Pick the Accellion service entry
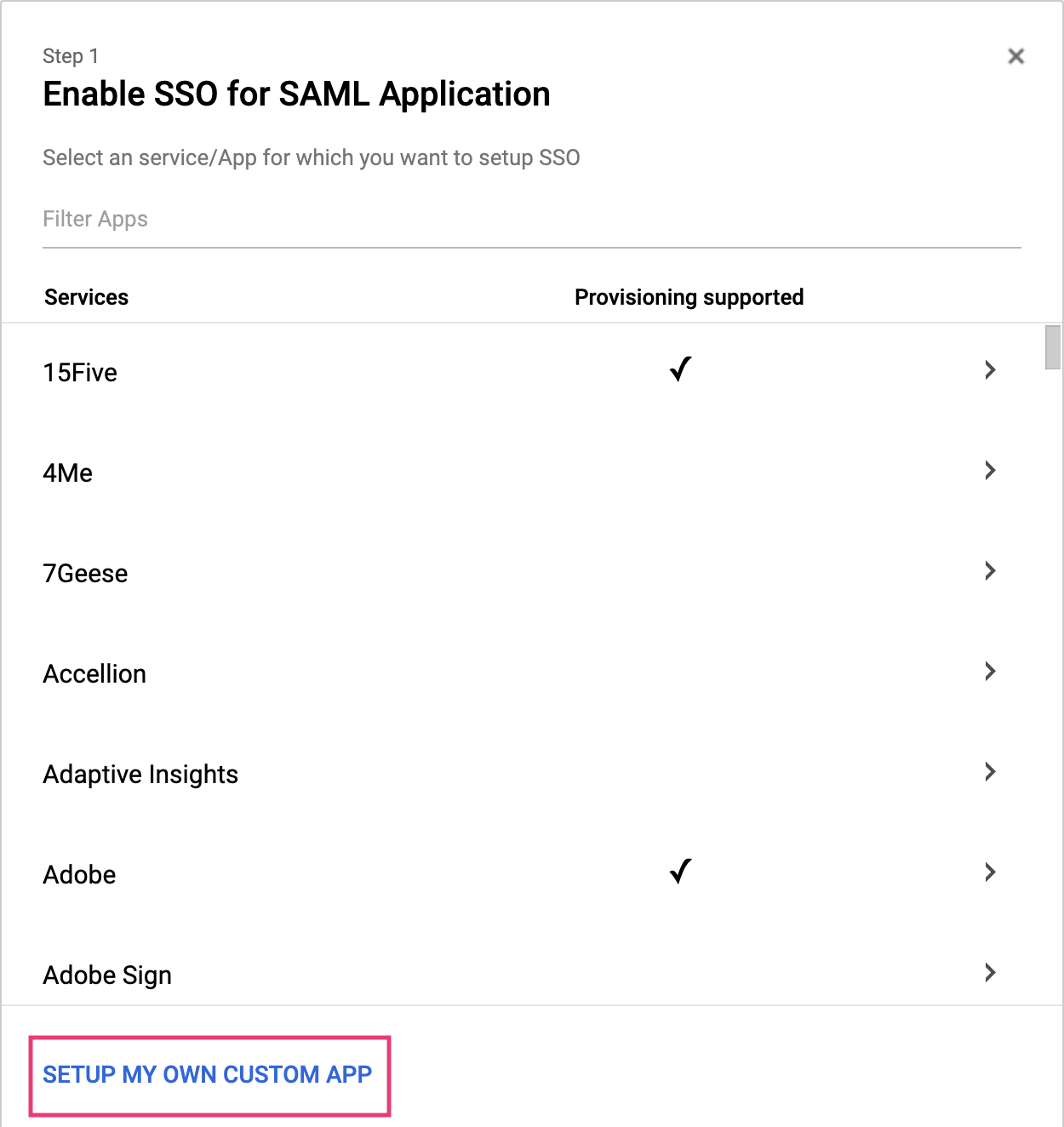 [94, 674]
